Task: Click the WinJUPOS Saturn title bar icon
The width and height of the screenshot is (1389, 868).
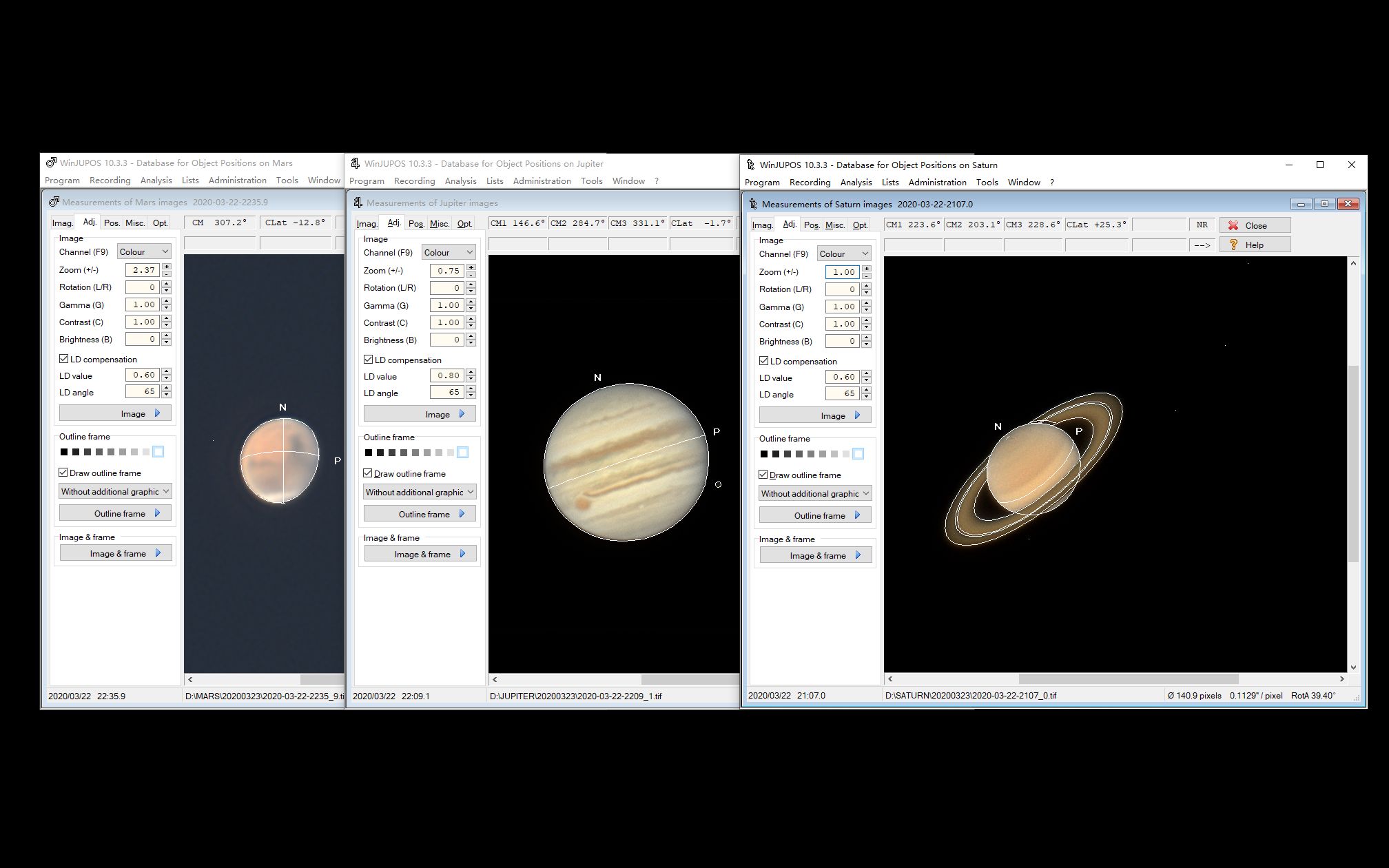Action: pos(750,165)
